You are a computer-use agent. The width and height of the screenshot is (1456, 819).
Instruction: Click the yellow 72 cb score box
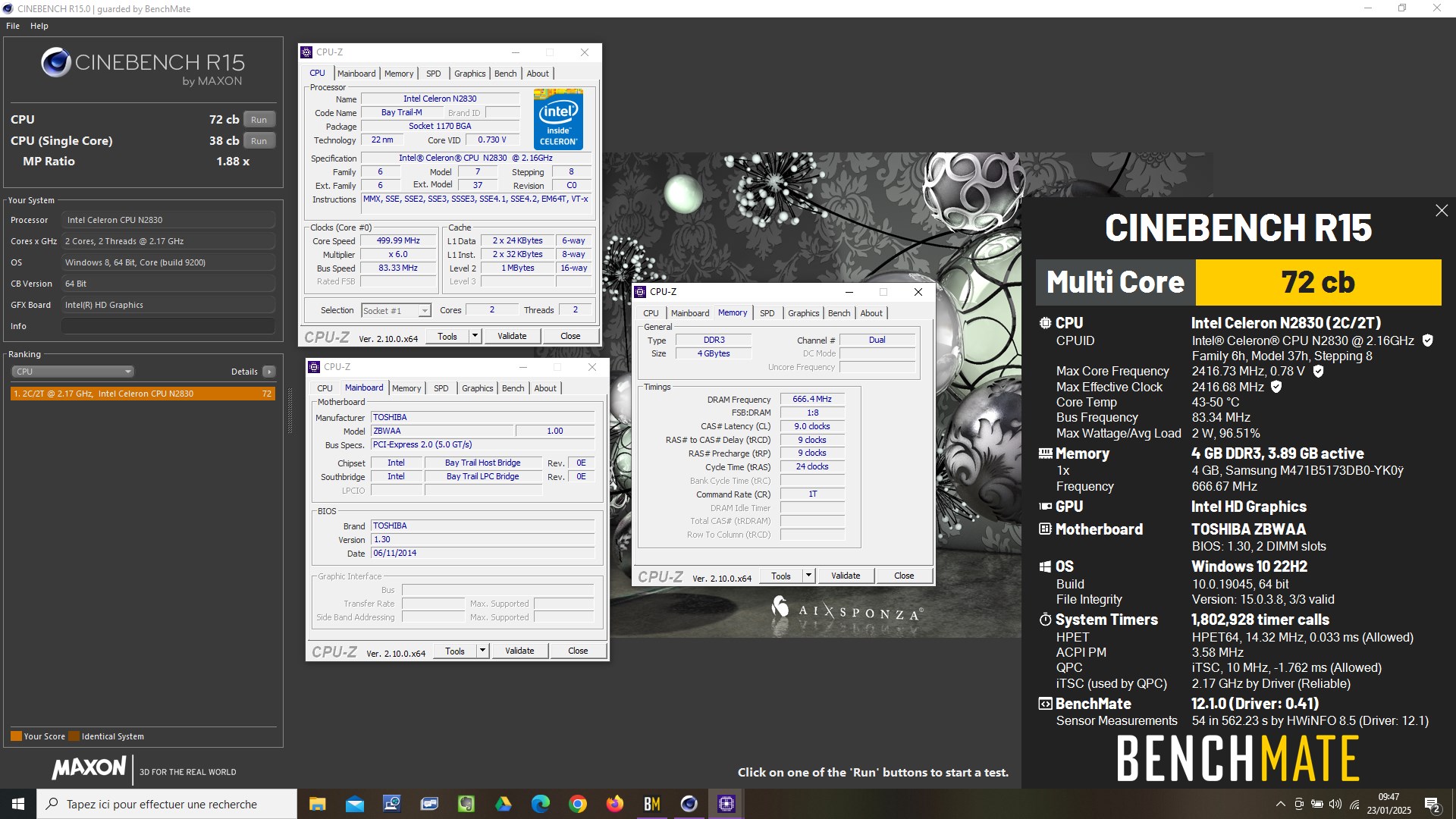[1318, 282]
